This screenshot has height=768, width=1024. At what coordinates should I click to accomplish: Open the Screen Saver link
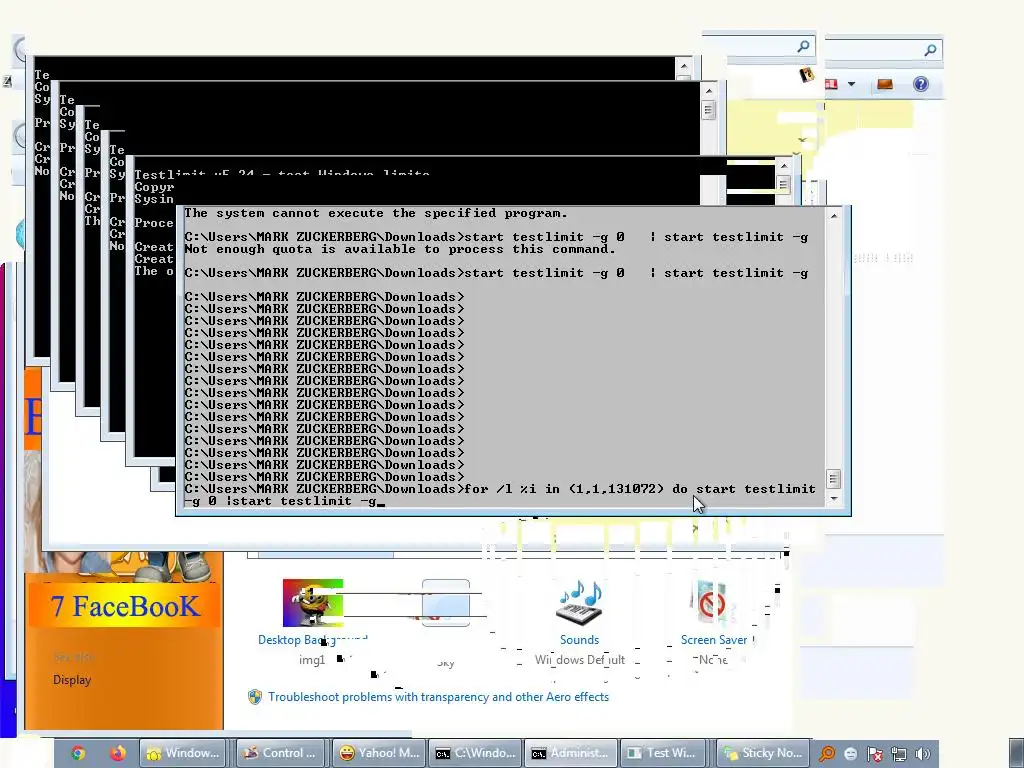click(714, 640)
